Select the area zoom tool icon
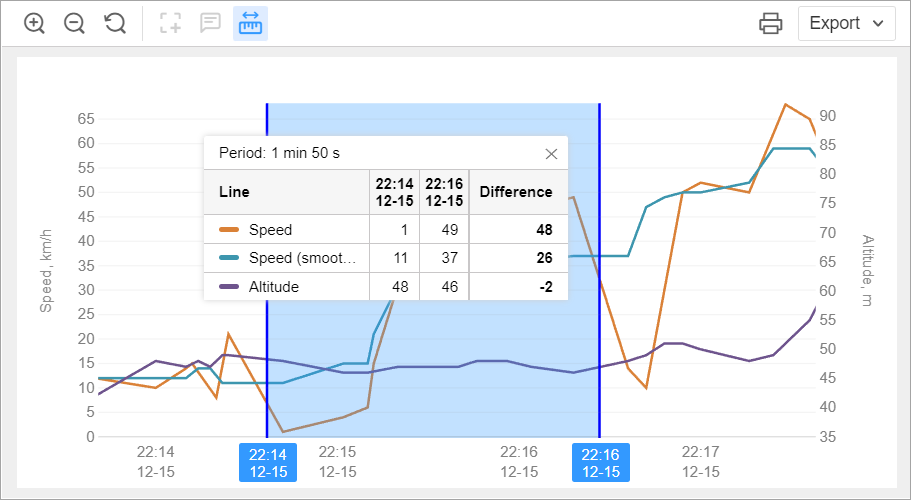 pyautogui.click(x=171, y=23)
